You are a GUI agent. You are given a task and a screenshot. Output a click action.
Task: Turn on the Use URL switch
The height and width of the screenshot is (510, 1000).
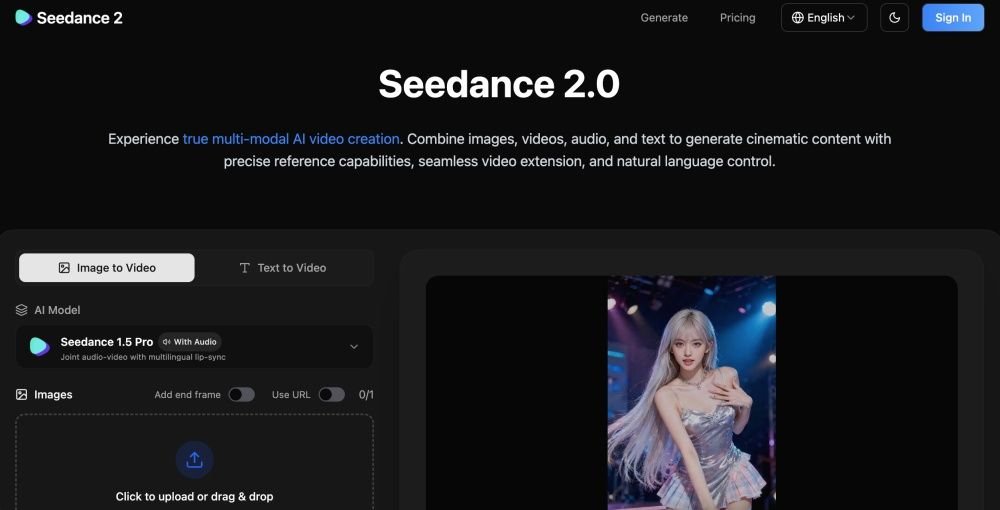click(331, 395)
